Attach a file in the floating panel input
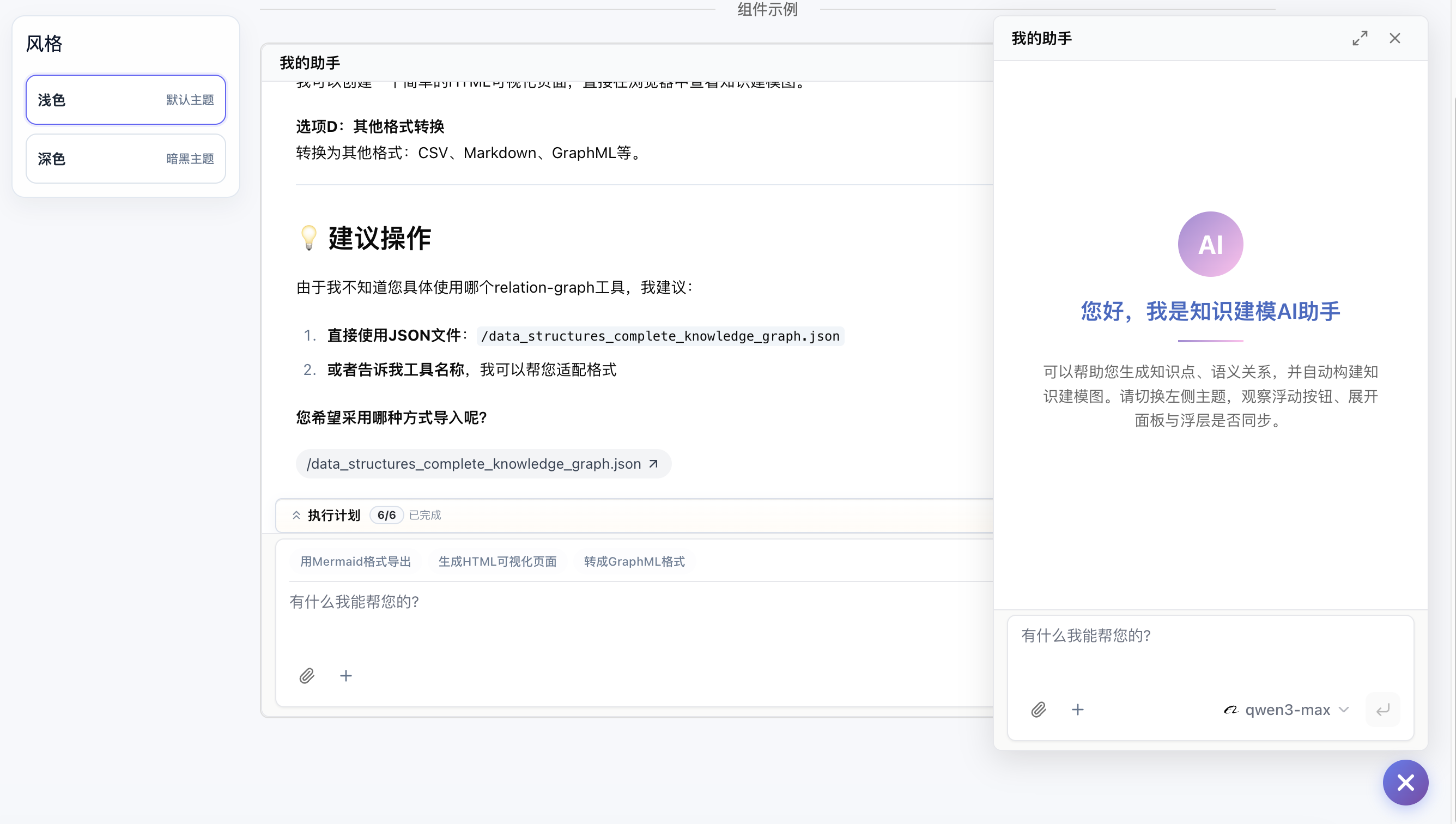The width and height of the screenshot is (1456, 824). (1039, 710)
